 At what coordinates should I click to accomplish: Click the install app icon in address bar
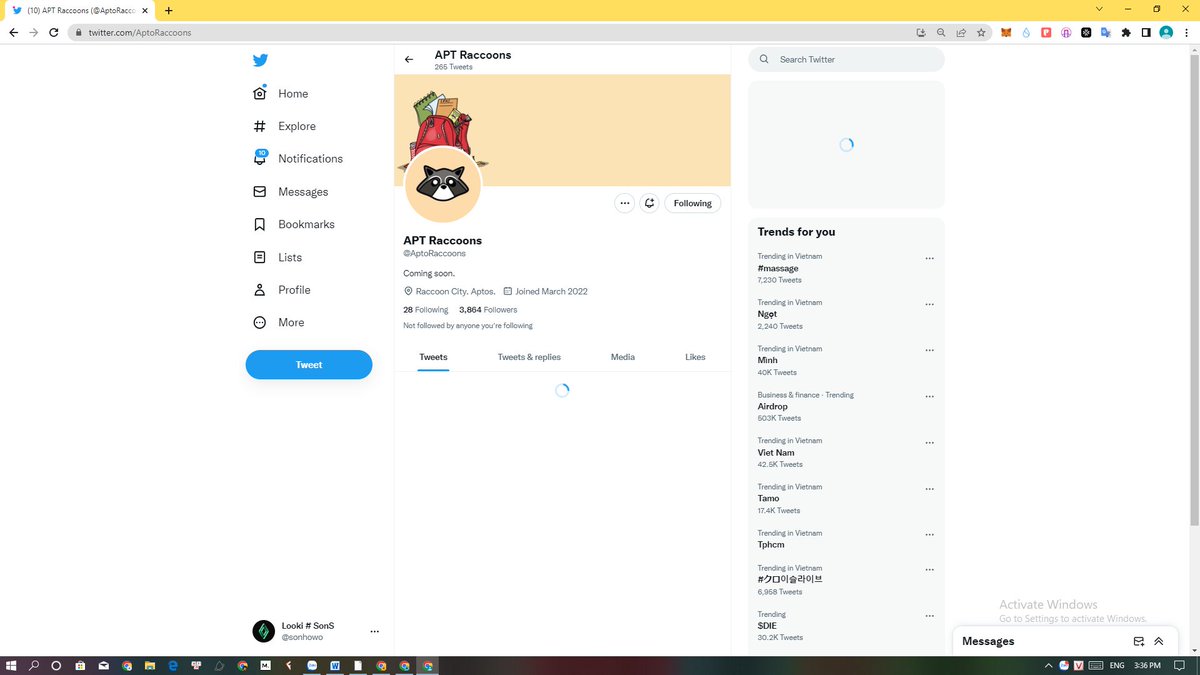pyautogui.click(x=921, y=32)
